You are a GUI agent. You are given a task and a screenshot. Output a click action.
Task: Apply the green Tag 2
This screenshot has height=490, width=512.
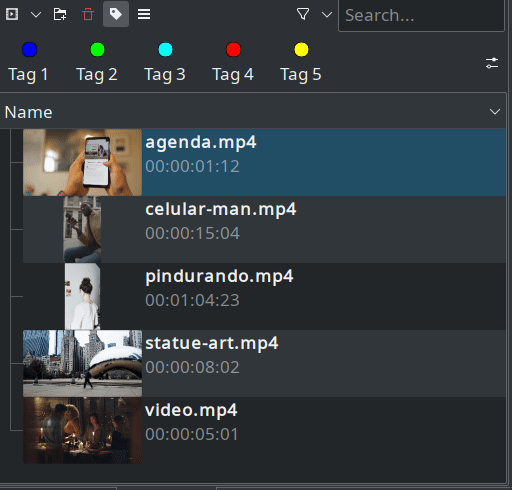click(97, 62)
